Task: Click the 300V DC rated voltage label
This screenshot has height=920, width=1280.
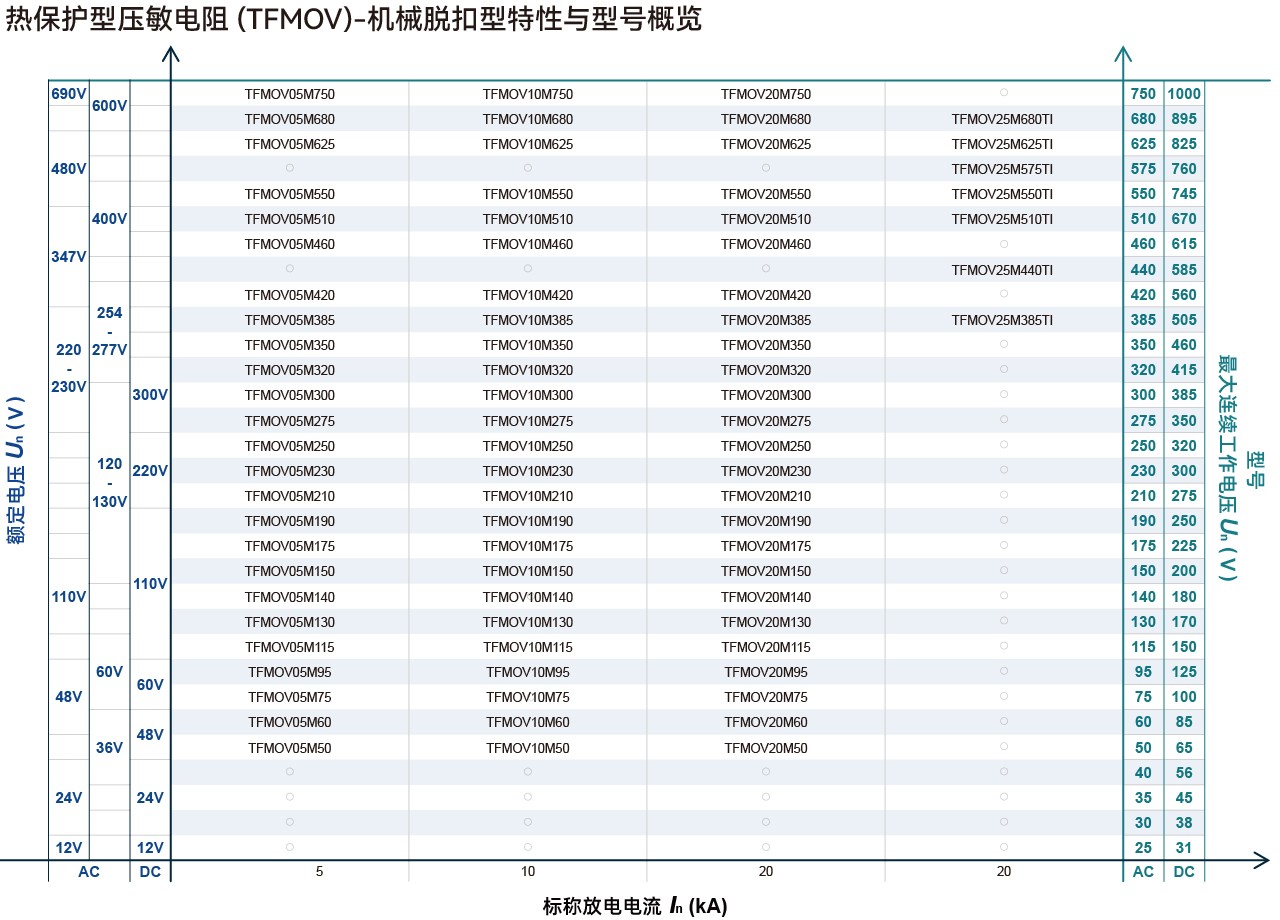Action: [150, 395]
